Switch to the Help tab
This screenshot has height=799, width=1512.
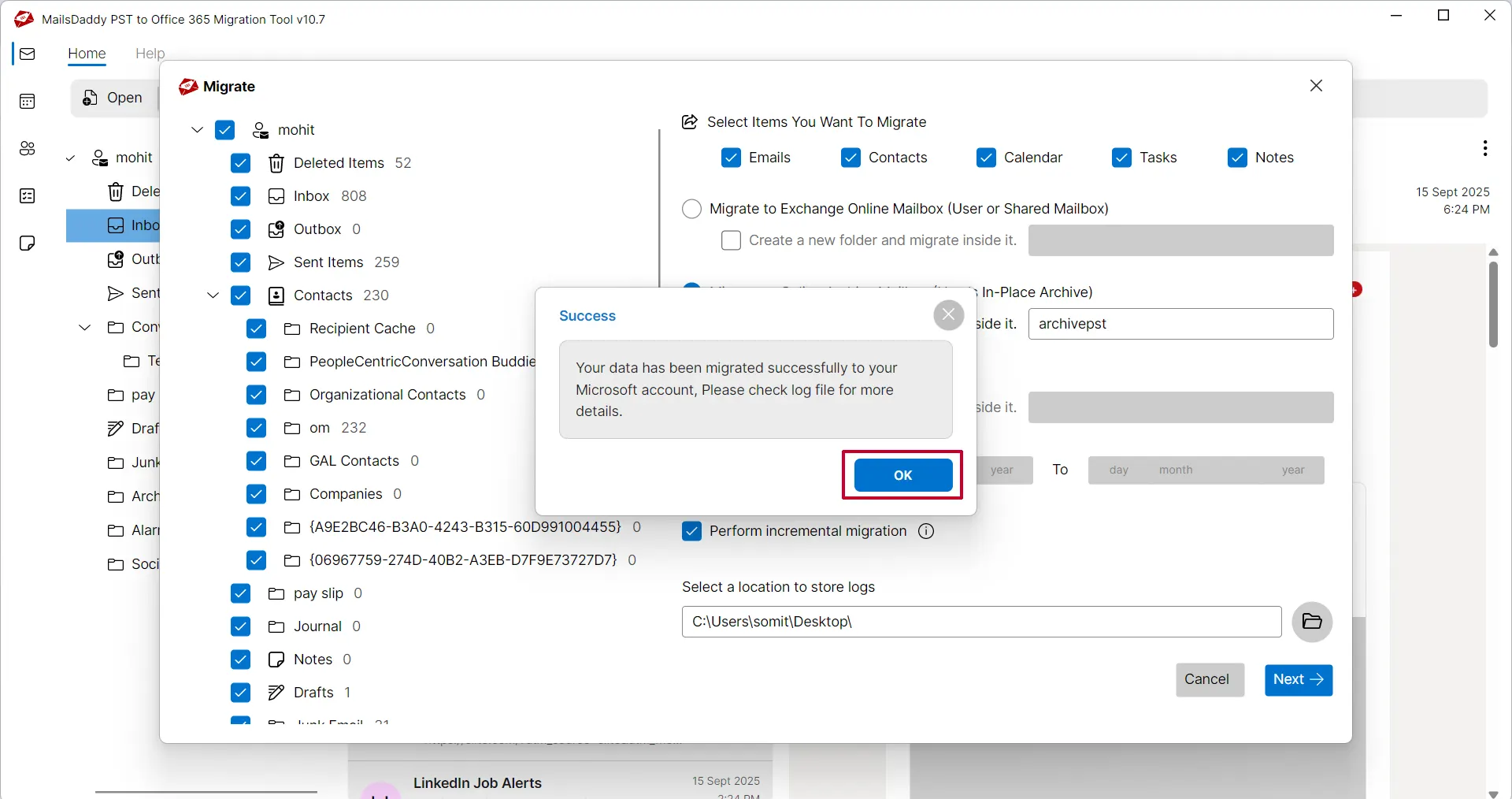[x=150, y=54]
